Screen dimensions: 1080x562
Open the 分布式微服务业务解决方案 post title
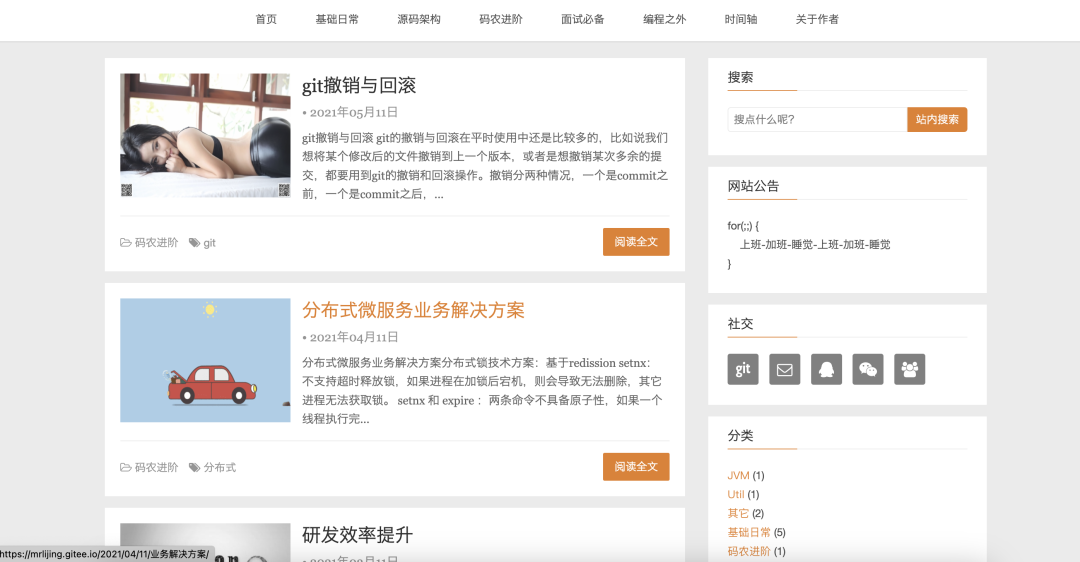point(413,310)
